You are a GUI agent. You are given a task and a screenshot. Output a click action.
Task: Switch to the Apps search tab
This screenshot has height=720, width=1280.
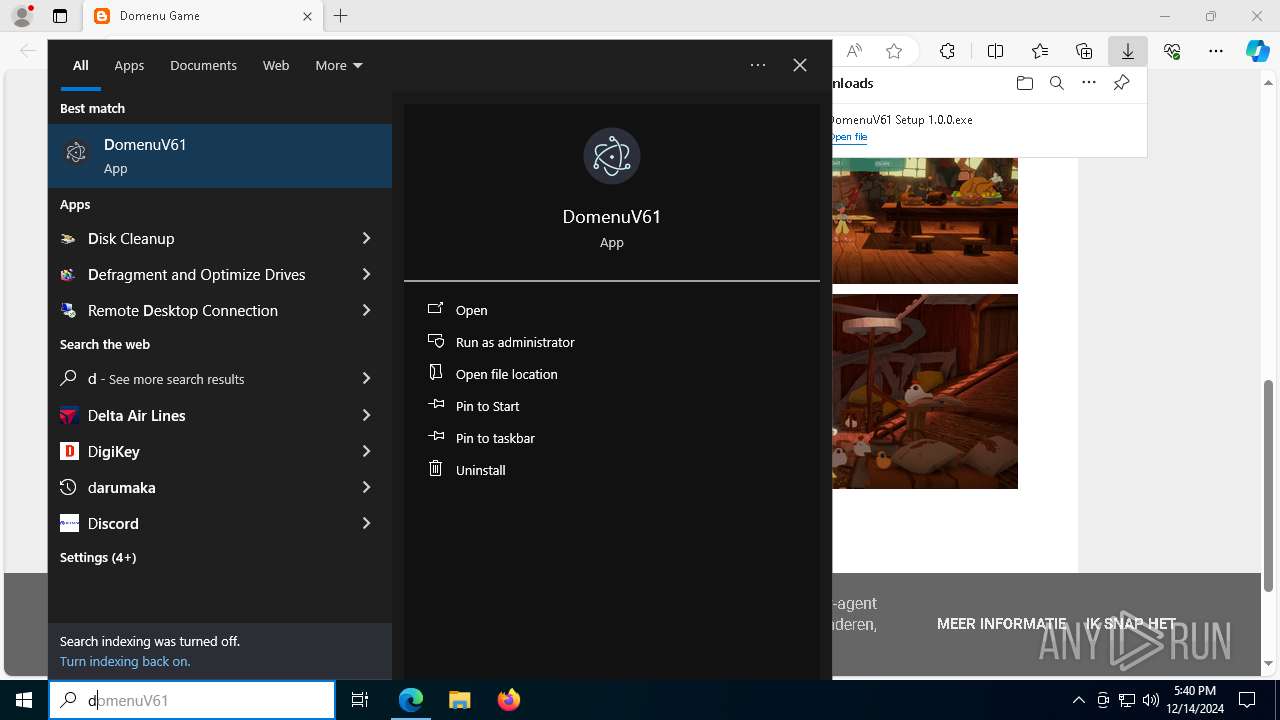(129, 65)
